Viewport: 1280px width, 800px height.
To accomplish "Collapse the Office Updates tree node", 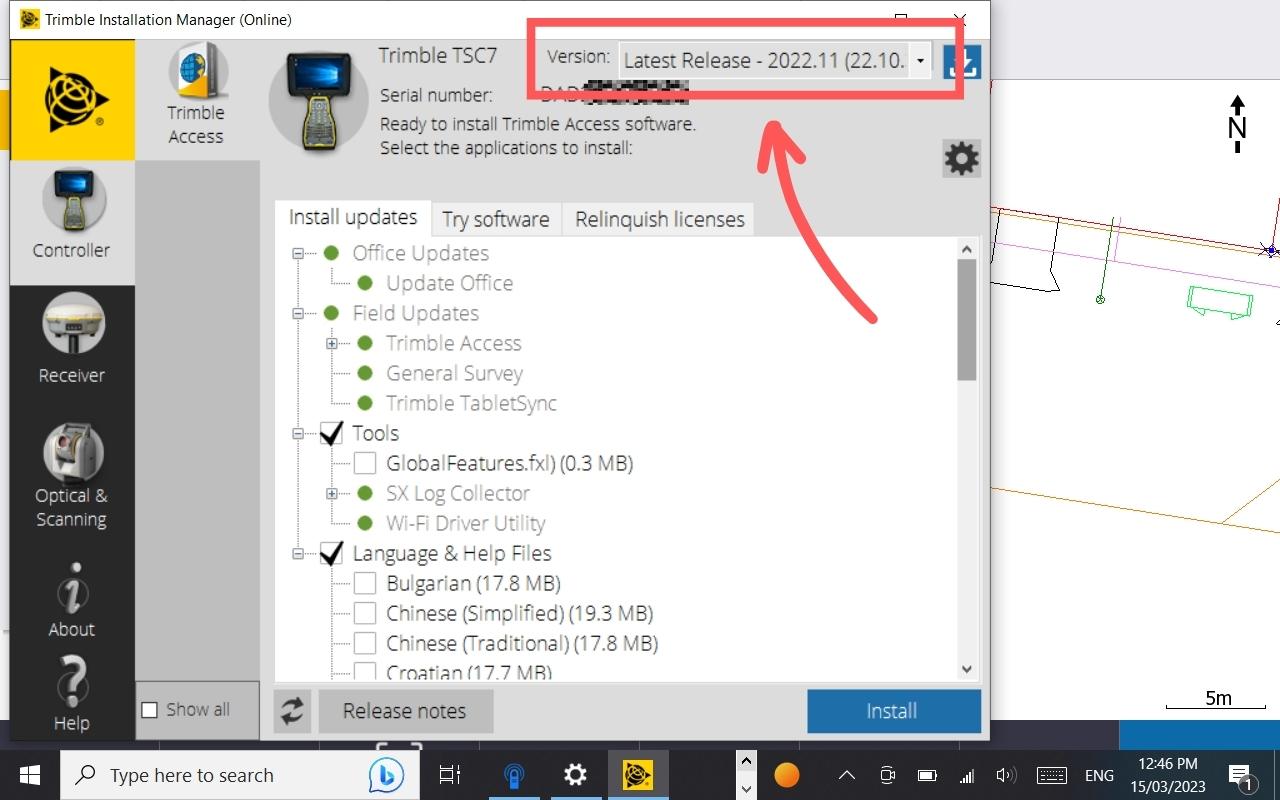I will pyautogui.click(x=298, y=254).
